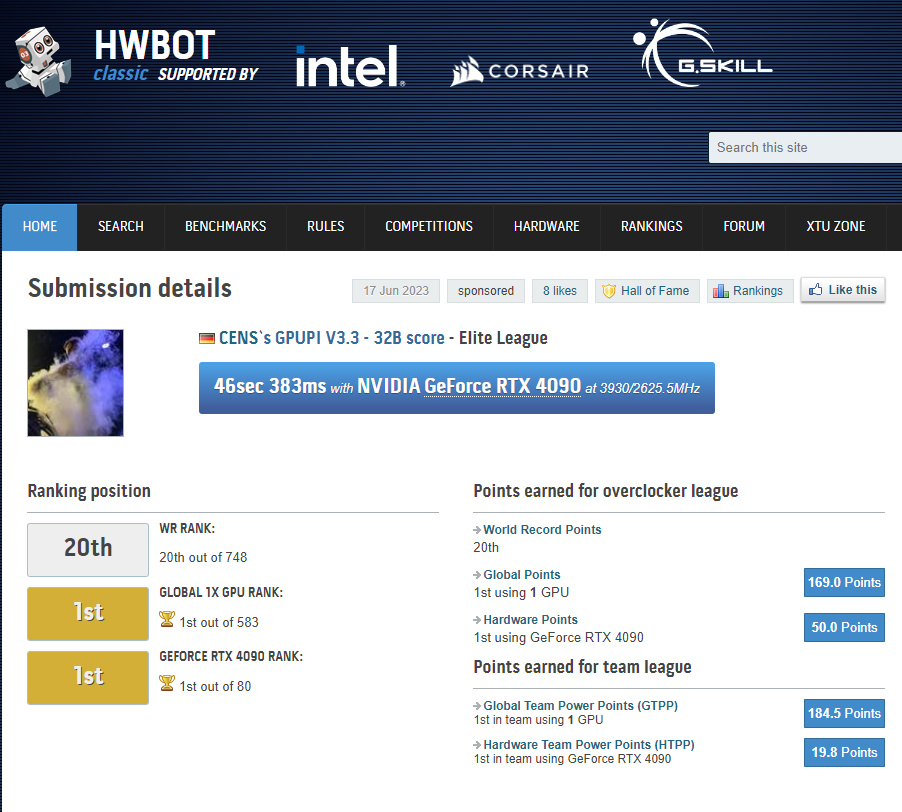Open the Global Points link

click(522, 574)
